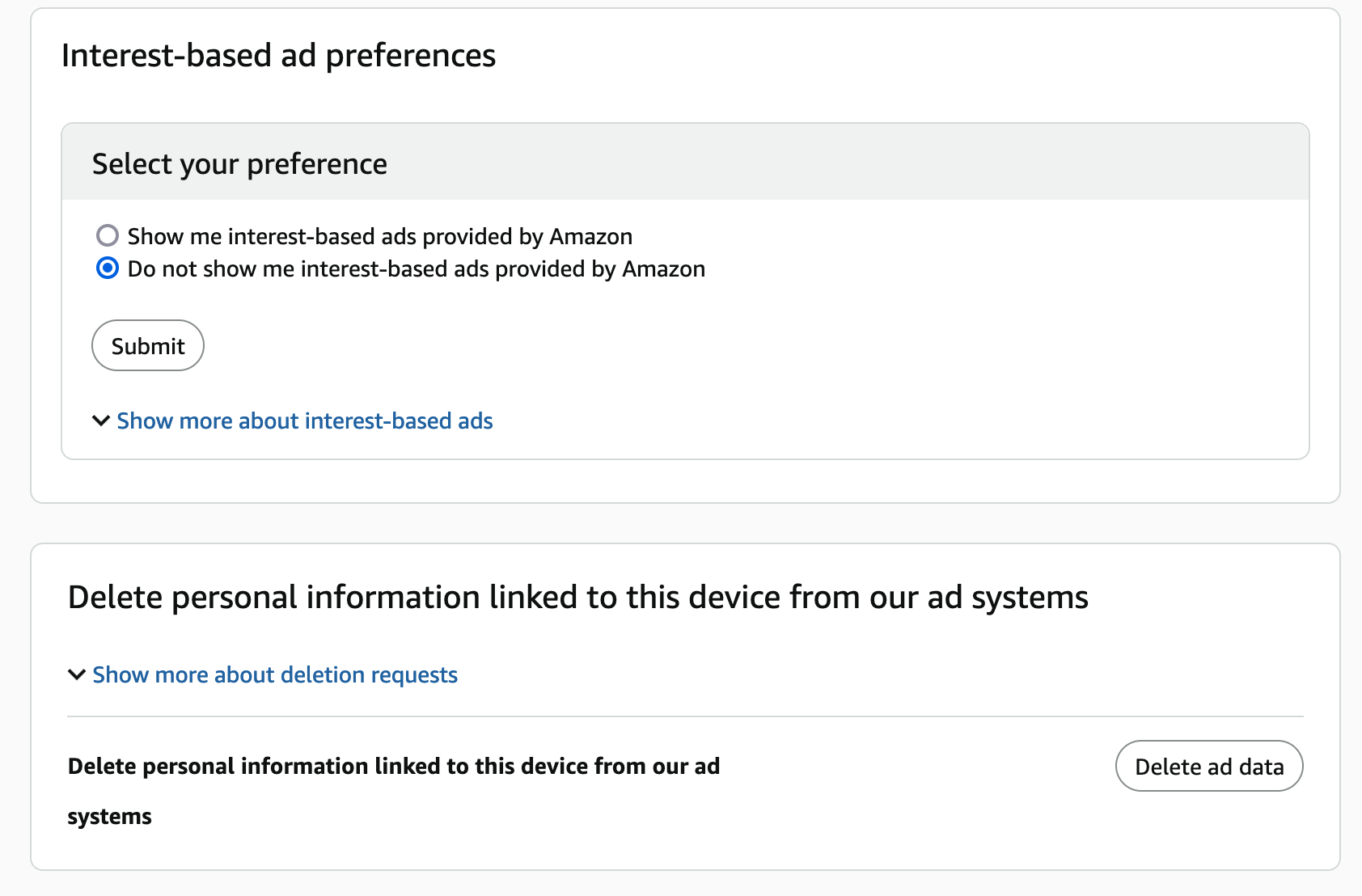Expand "Show more about deletion requests"

coord(274,674)
